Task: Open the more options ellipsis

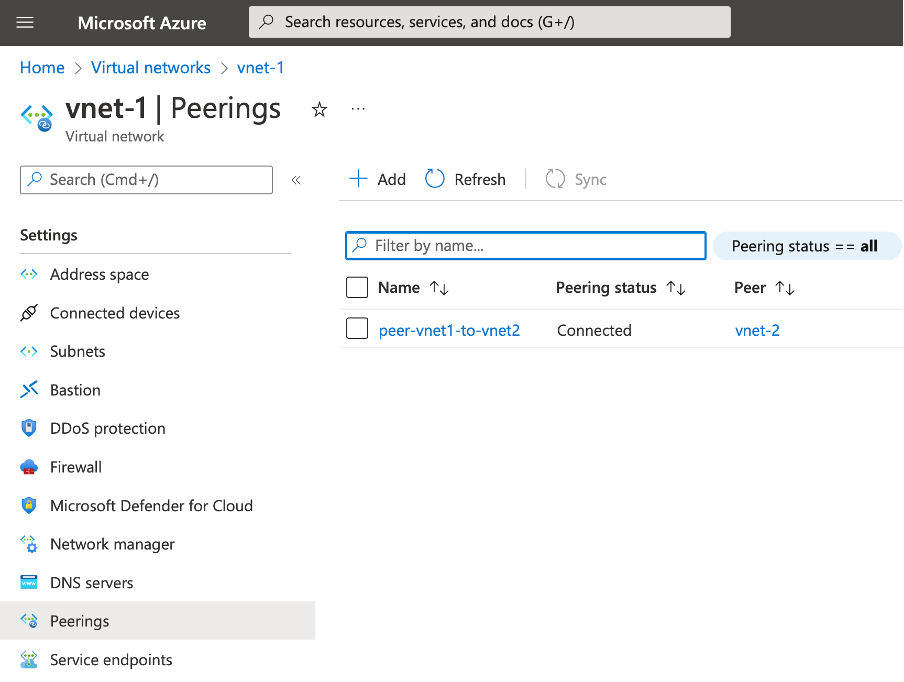Action: point(358,109)
